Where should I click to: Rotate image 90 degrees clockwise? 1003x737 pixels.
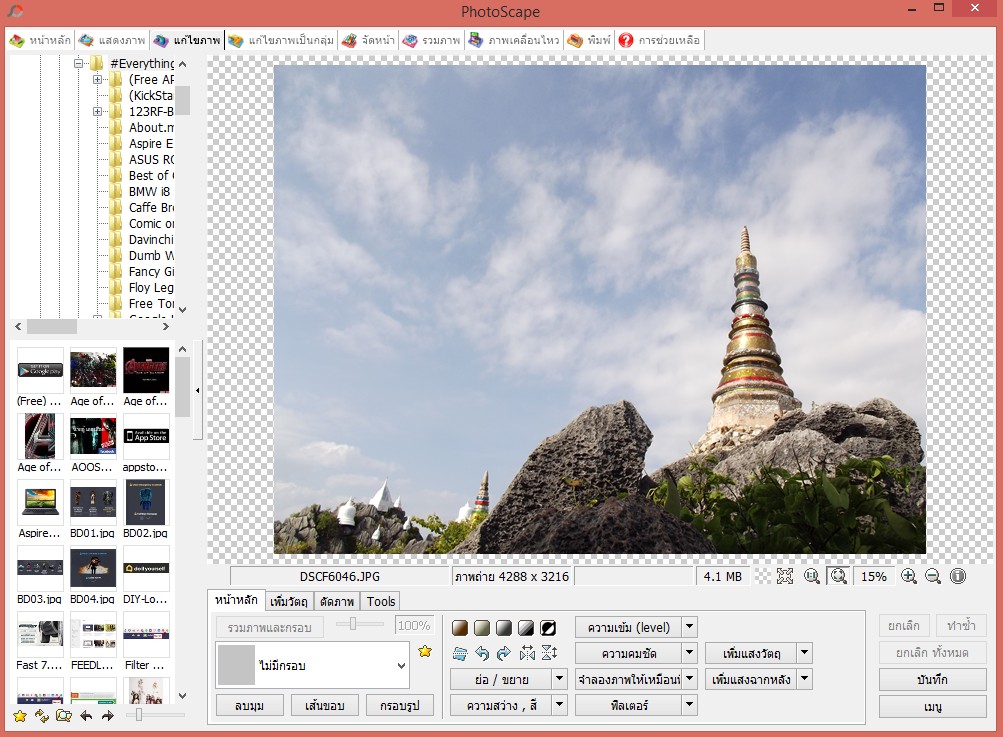[x=504, y=653]
